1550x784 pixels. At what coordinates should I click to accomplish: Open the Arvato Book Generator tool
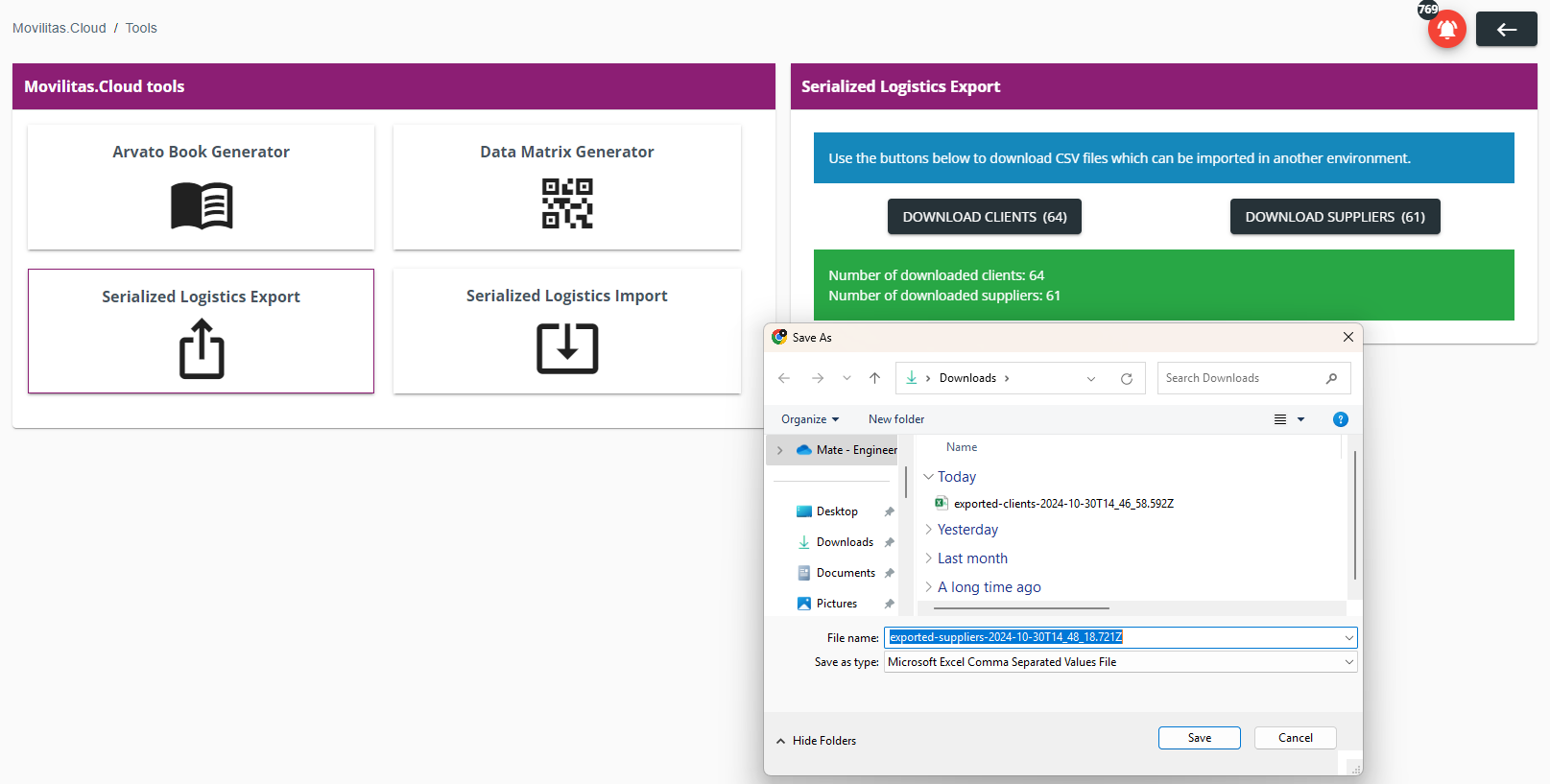pyautogui.click(x=201, y=187)
